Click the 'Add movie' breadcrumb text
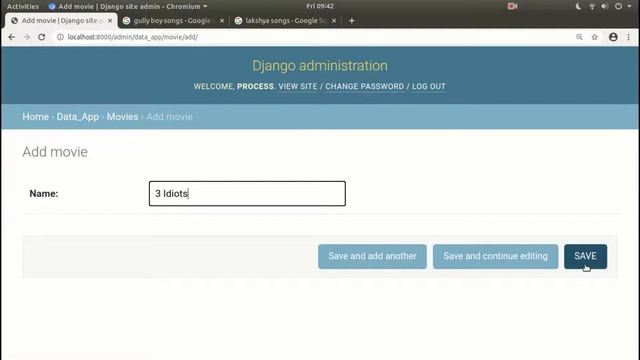The width and height of the screenshot is (640, 360). (x=169, y=117)
